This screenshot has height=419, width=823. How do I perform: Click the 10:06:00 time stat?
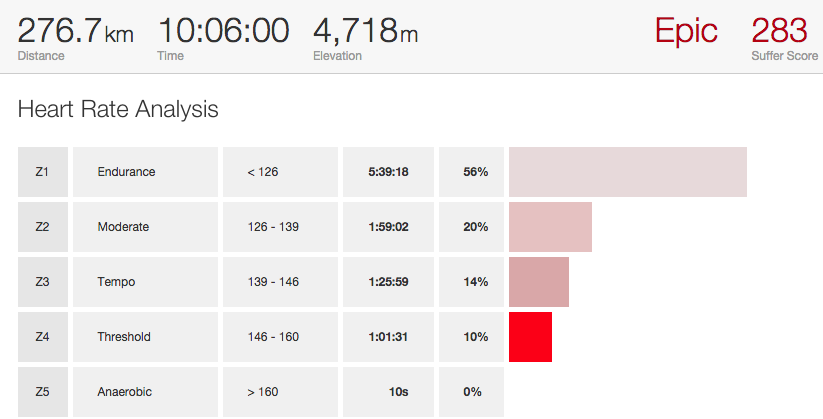click(x=223, y=31)
